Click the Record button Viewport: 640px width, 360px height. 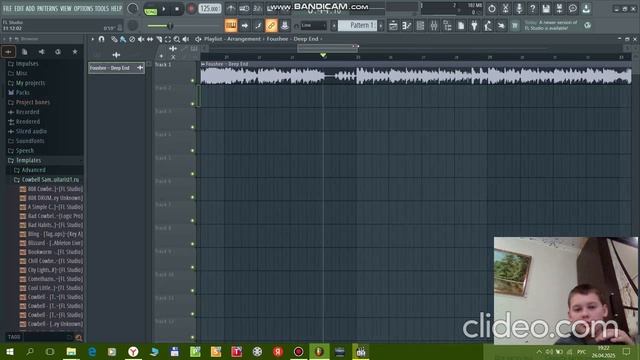[x=191, y=9]
